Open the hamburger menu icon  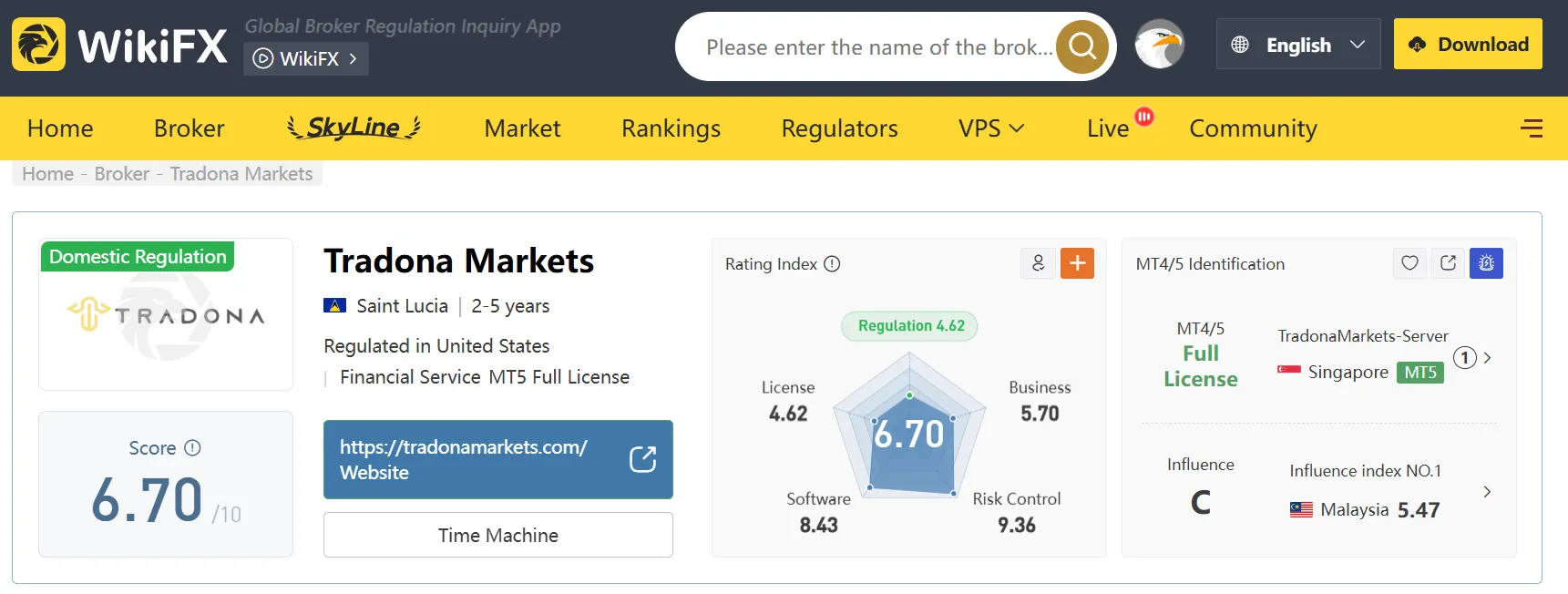(x=1532, y=128)
